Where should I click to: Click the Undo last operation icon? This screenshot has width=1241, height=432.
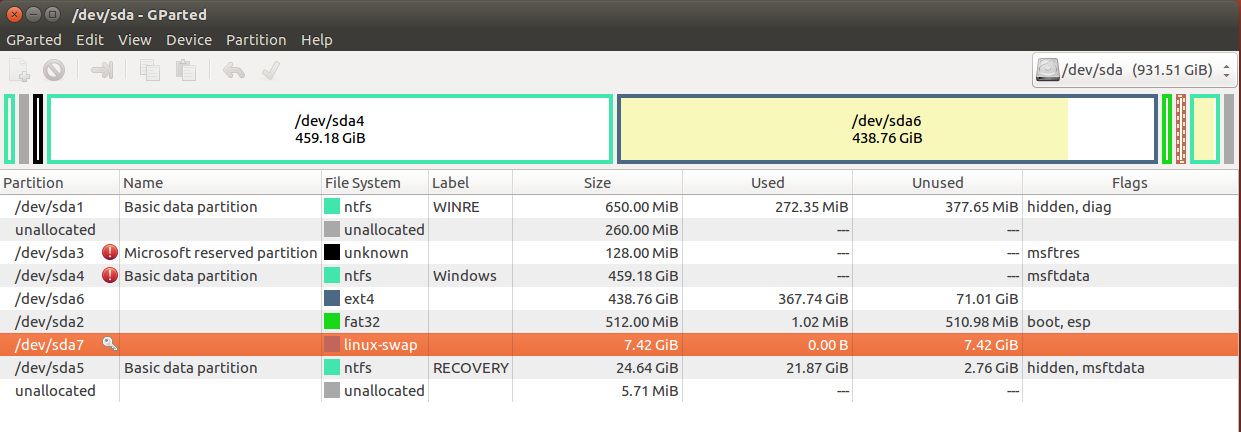[x=234, y=70]
